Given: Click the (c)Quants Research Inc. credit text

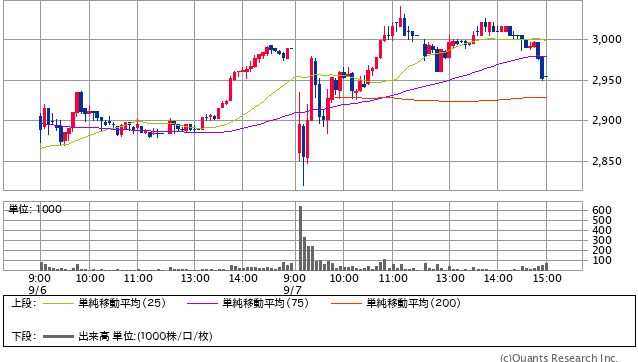Looking at the screenshot, I should pos(559,358).
